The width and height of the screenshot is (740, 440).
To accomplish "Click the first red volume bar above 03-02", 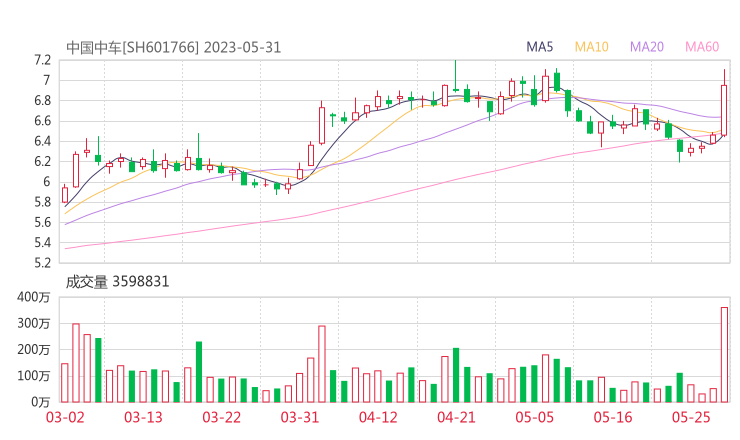I will (65, 383).
